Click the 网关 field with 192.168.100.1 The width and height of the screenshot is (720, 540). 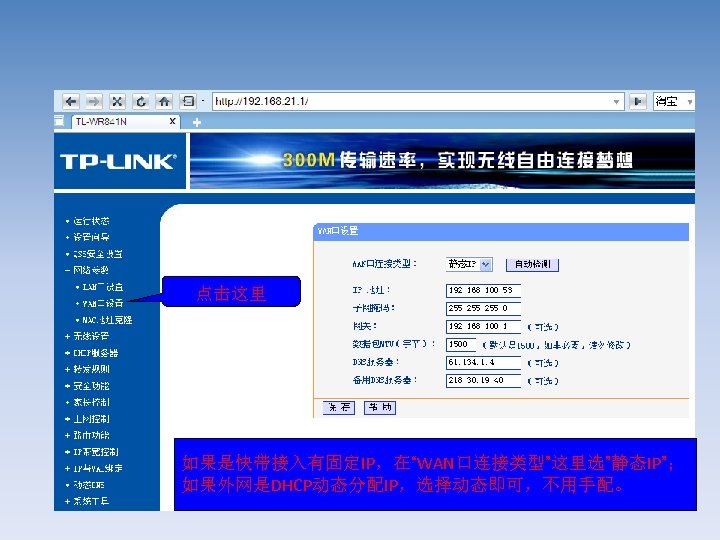coord(483,326)
